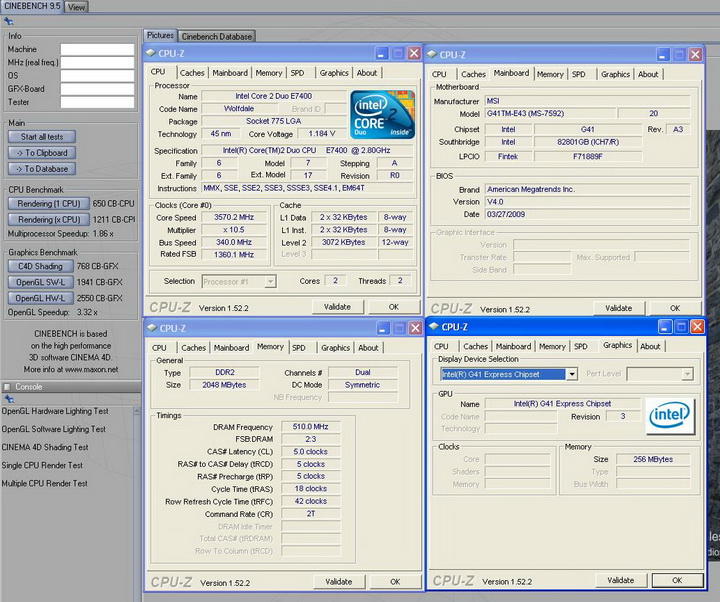Open the View tab at the top
The height and width of the screenshot is (602, 720).
[x=77, y=7]
